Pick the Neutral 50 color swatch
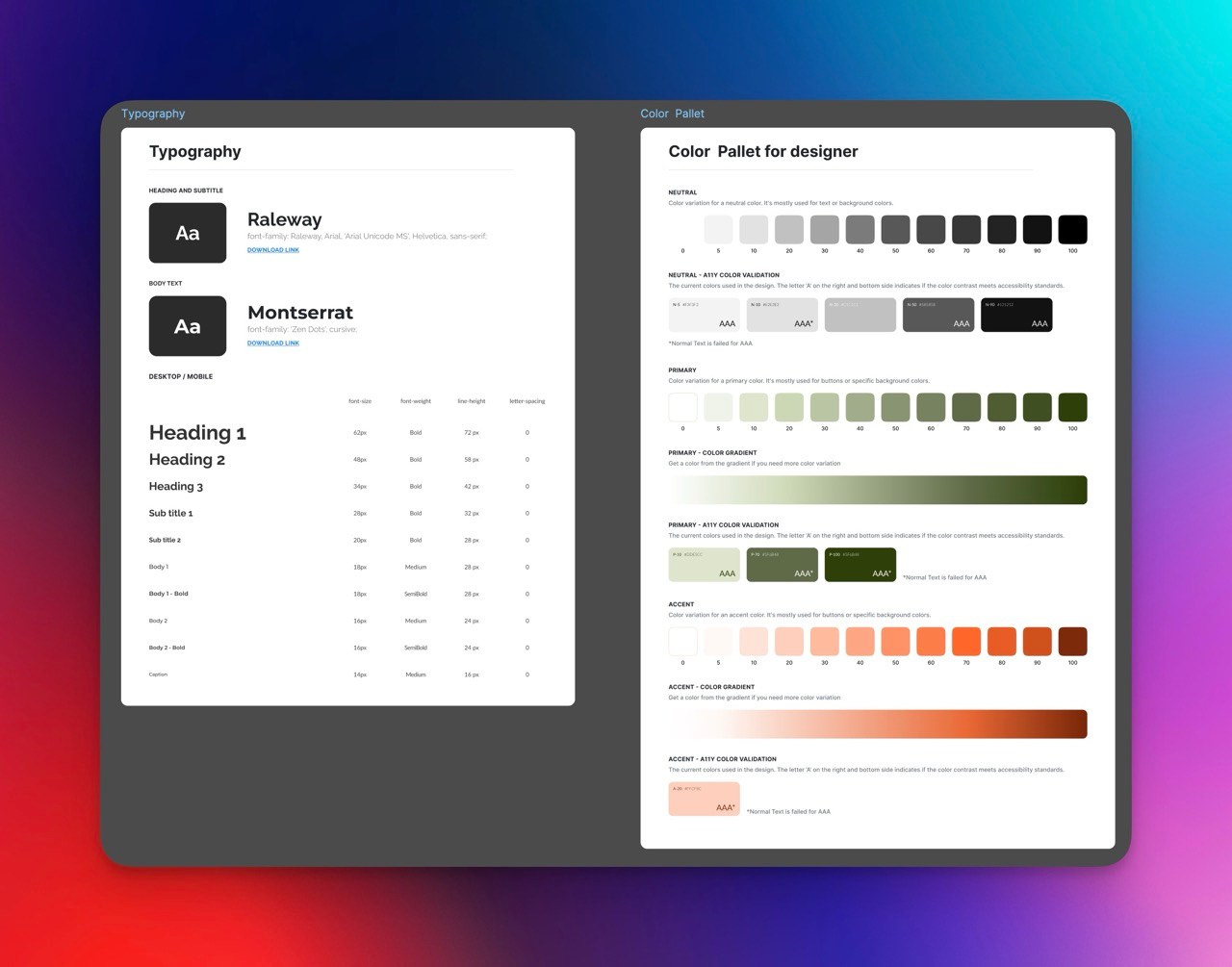The width and height of the screenshot is (1232, 967). point(895,229)
